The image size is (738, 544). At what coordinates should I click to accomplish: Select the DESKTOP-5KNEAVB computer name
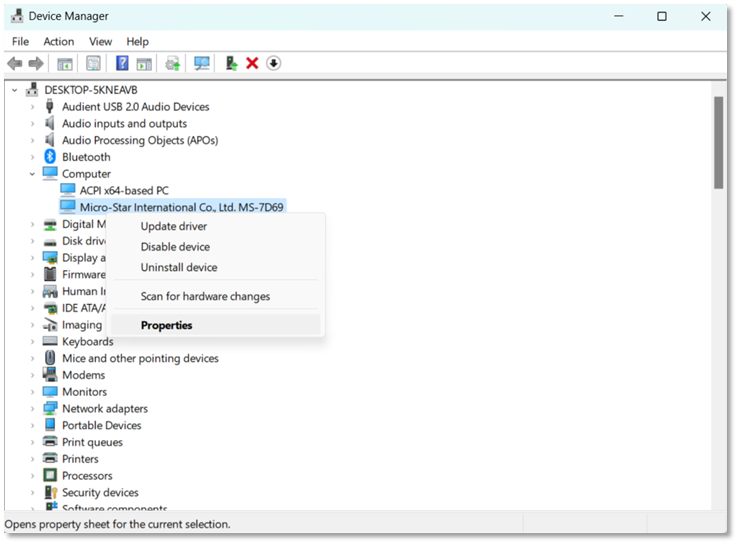91,90
